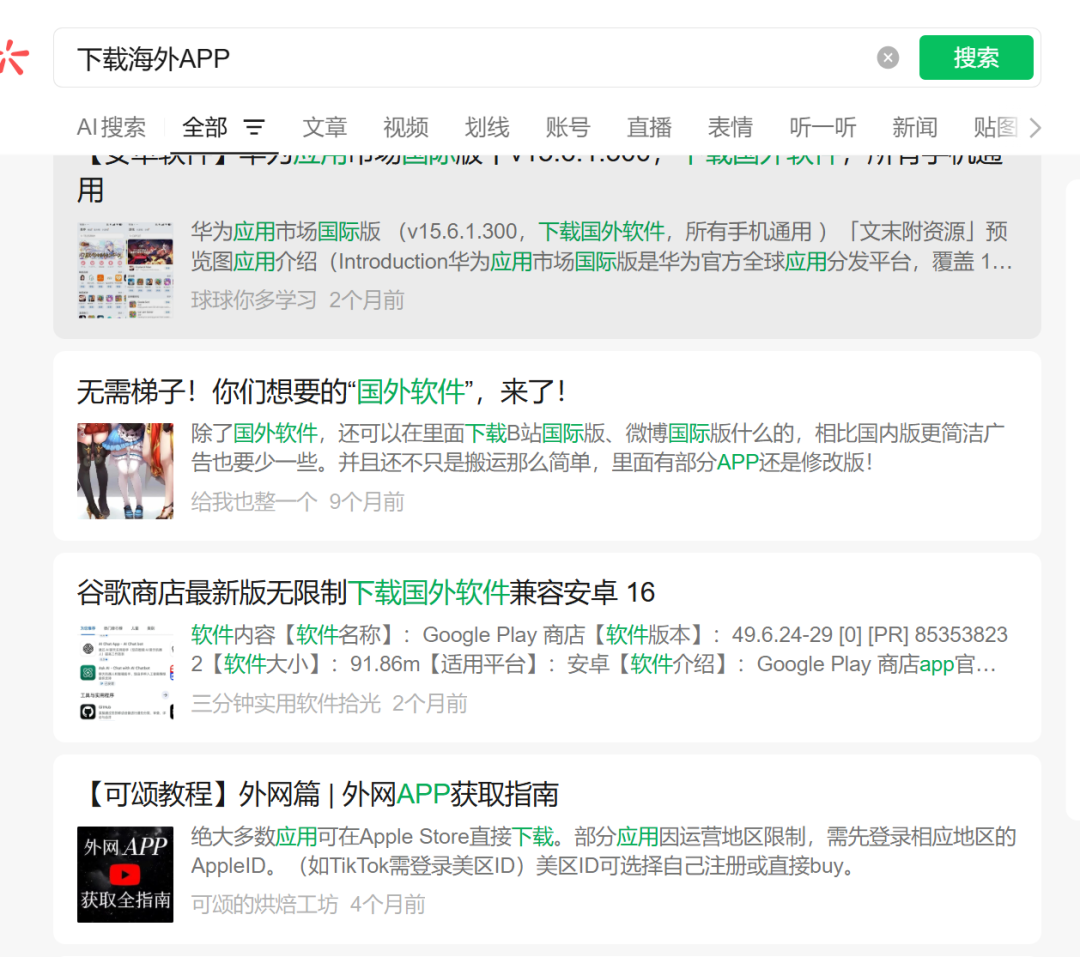Switch to the 划线 tab
1080x957 pixels.
point(487,127)
